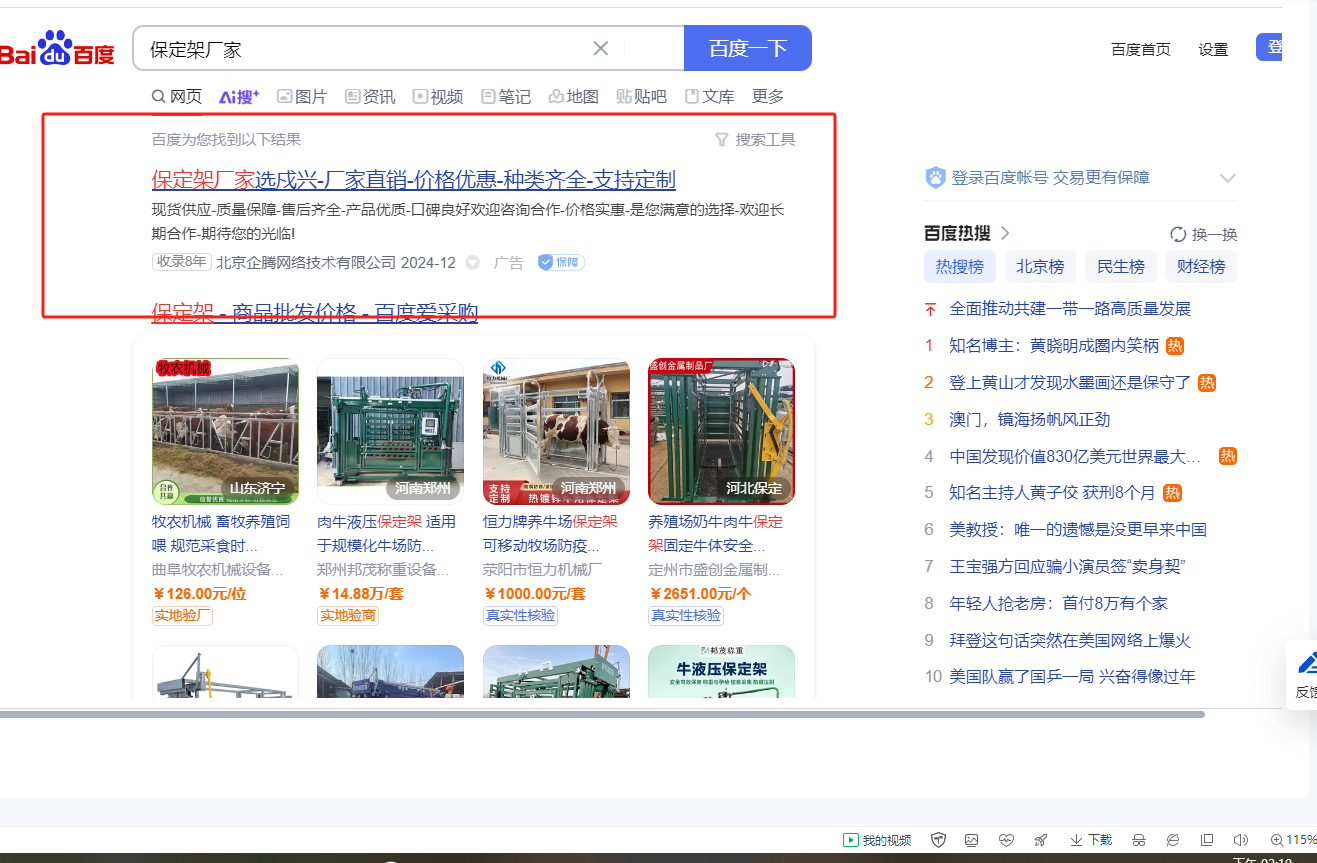This screenshot has height=863, width=1317.
Task: Click the 换一换 refresh icon in hot search
Action: click(1178, 235)
